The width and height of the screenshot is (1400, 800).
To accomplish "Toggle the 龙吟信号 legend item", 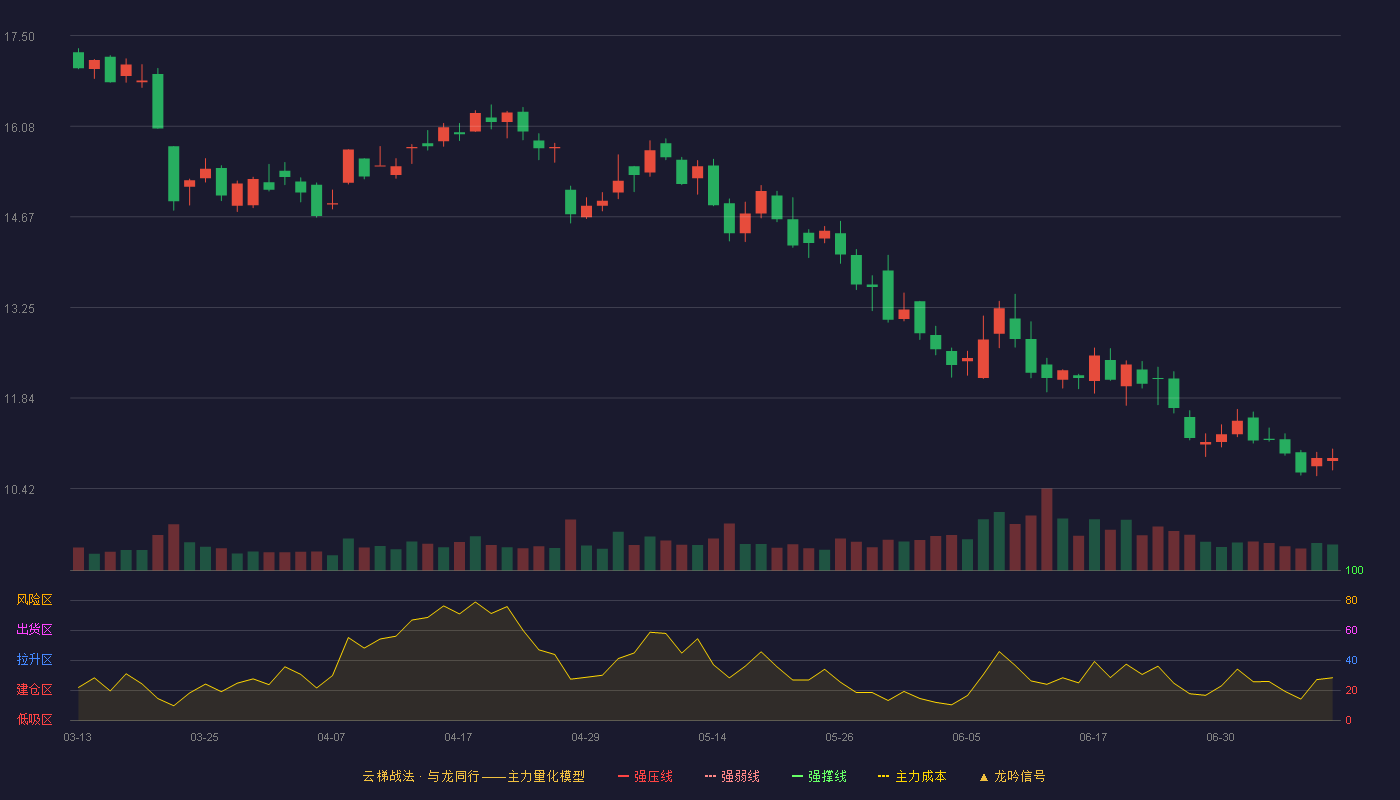I will pos(1012,776).
